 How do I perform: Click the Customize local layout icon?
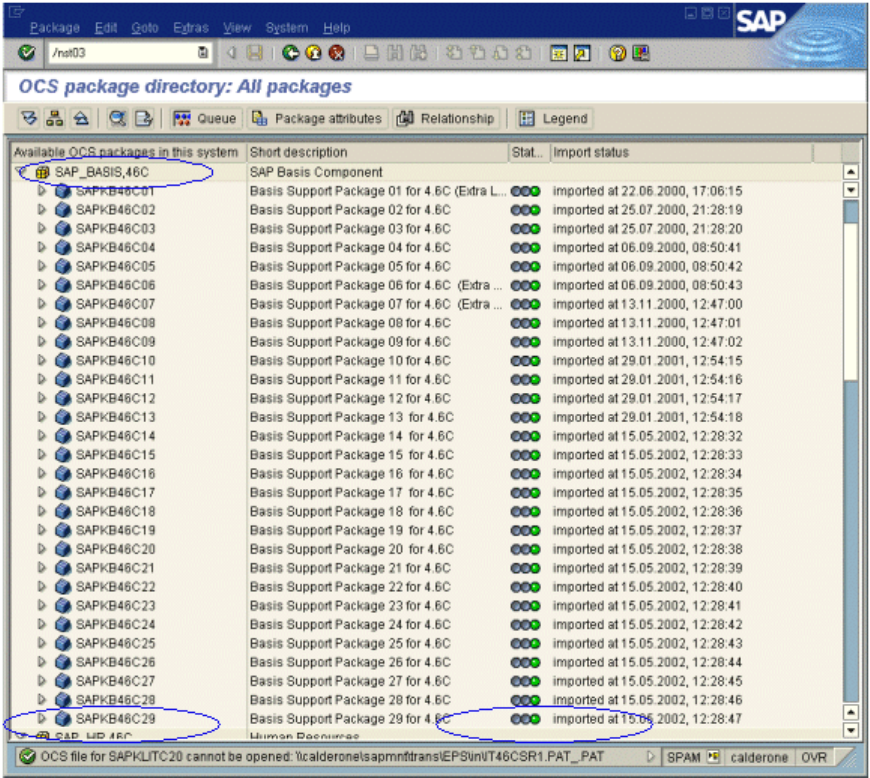(641, 53)
